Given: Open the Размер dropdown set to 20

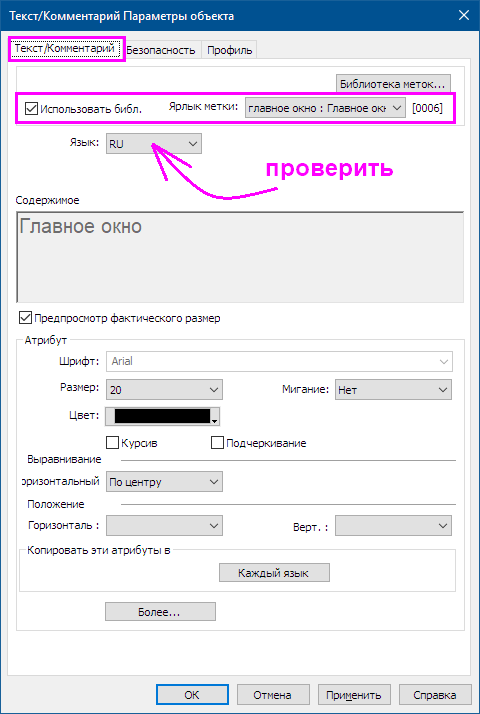Looking at the screenshot, I should 164,390.
